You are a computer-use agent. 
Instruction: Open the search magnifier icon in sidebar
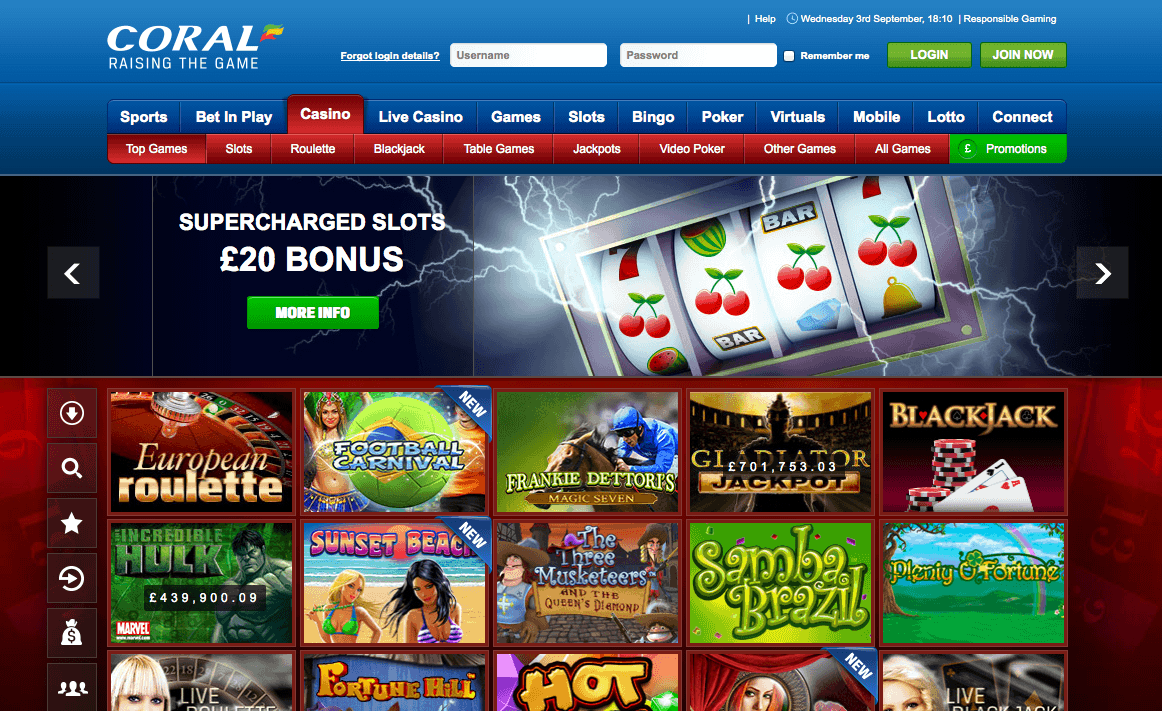(x=72, y=468)
